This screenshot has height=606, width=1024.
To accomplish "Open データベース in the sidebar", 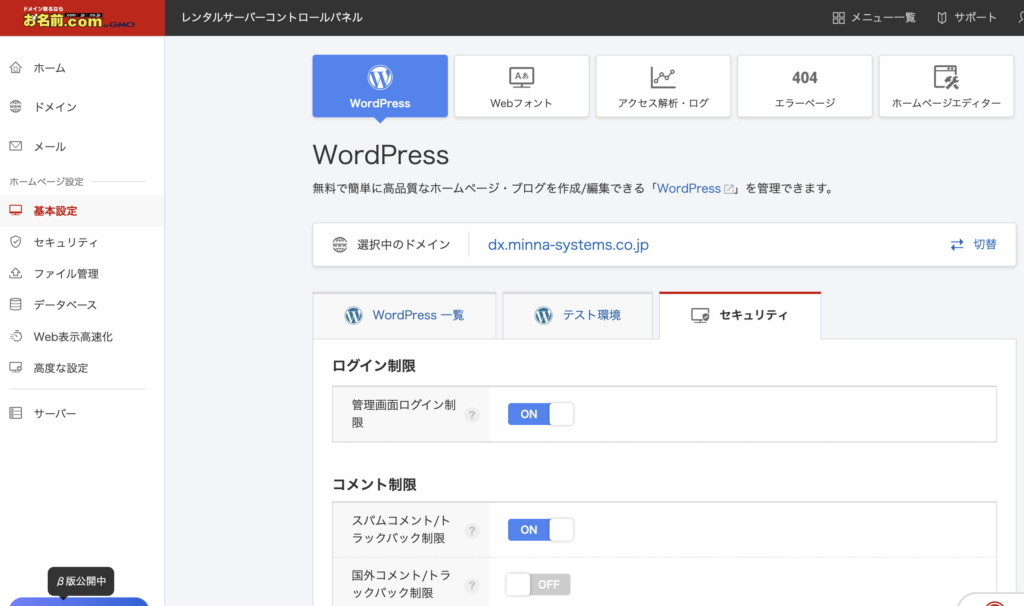I will click(x=82, y=305).
